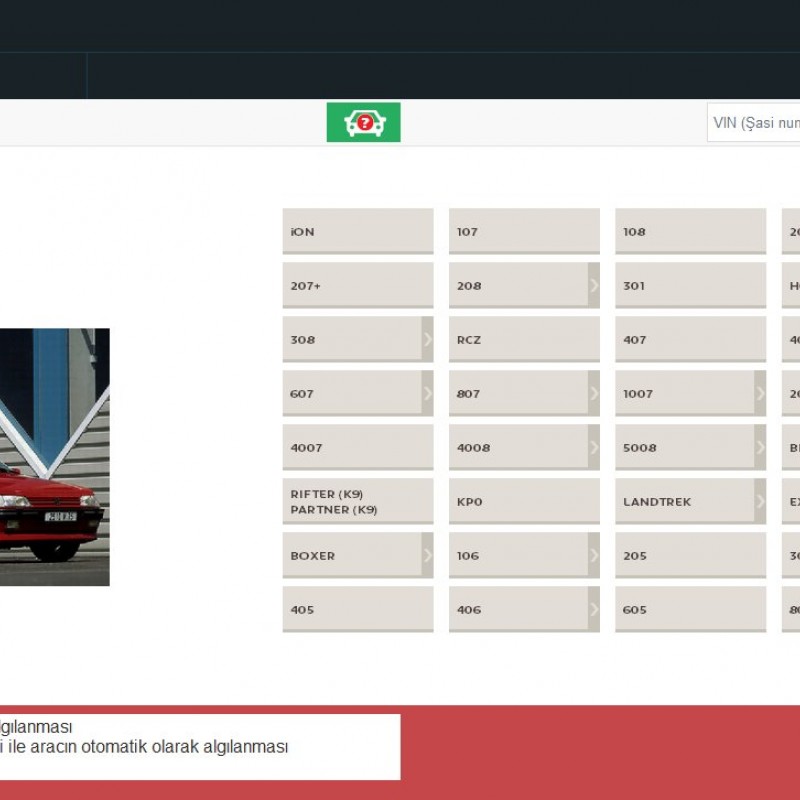Screen dimensions: 800x800
Task: Choose the KP0 model
Action: point(520,501)
